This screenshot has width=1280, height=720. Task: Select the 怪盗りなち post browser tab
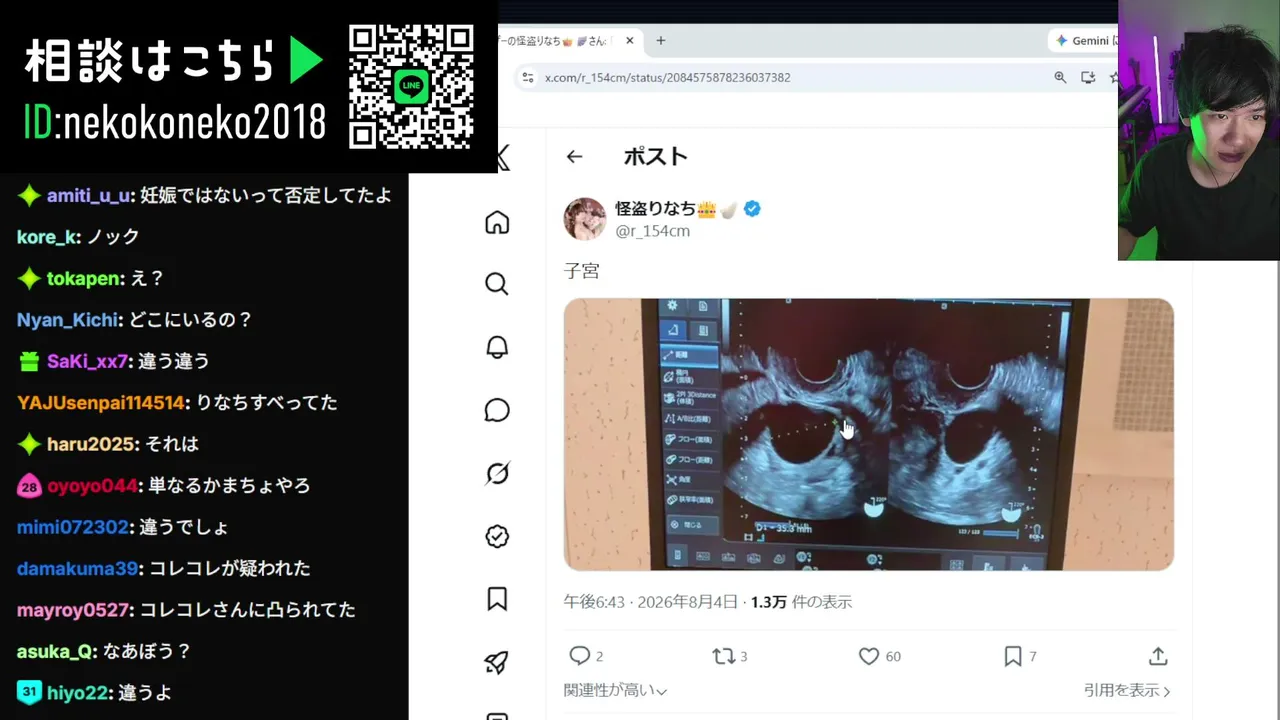[x=560, y=41]
